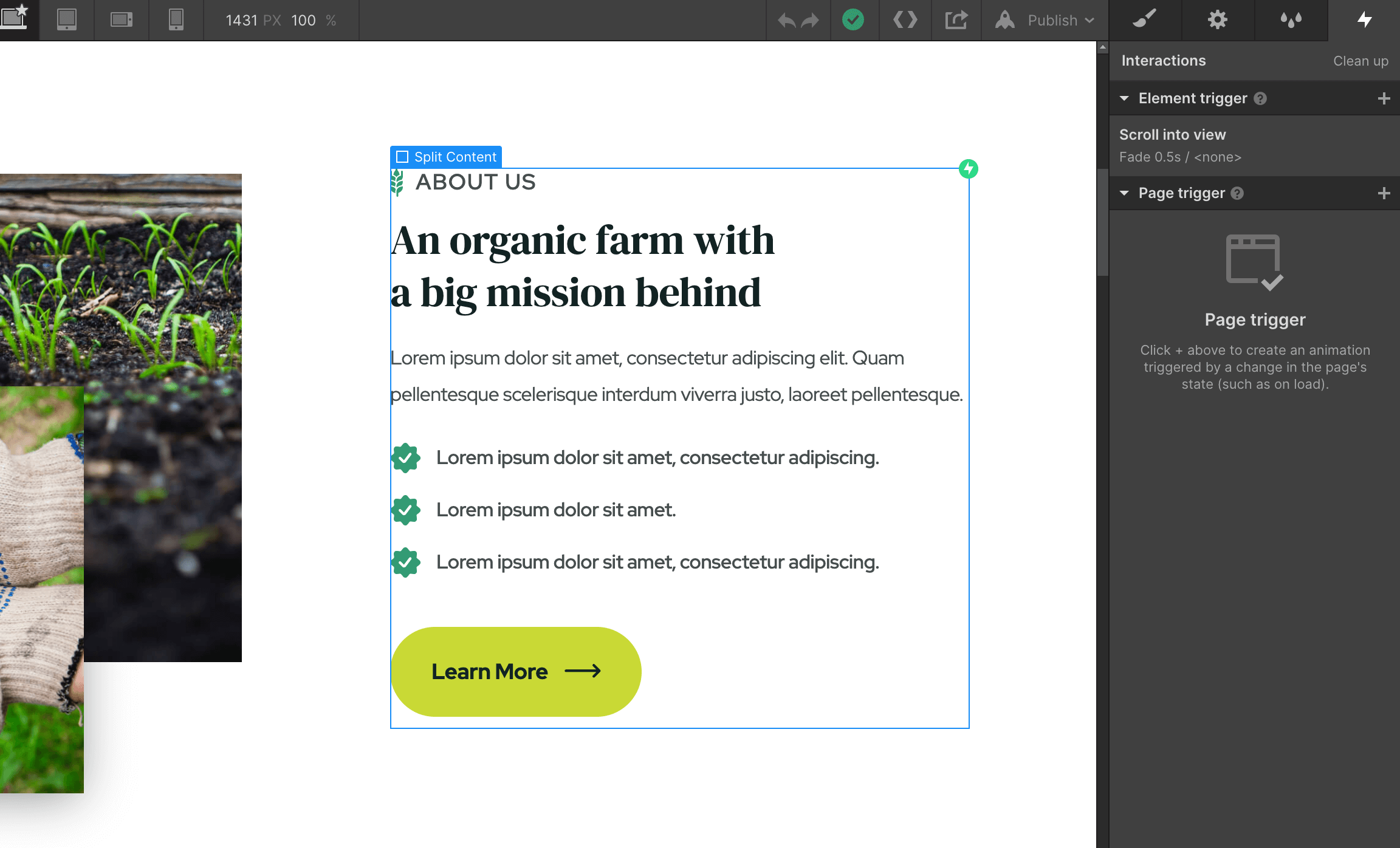
Task: Select the Lorem ipsum paragraph text
Action: pos(677,376)
